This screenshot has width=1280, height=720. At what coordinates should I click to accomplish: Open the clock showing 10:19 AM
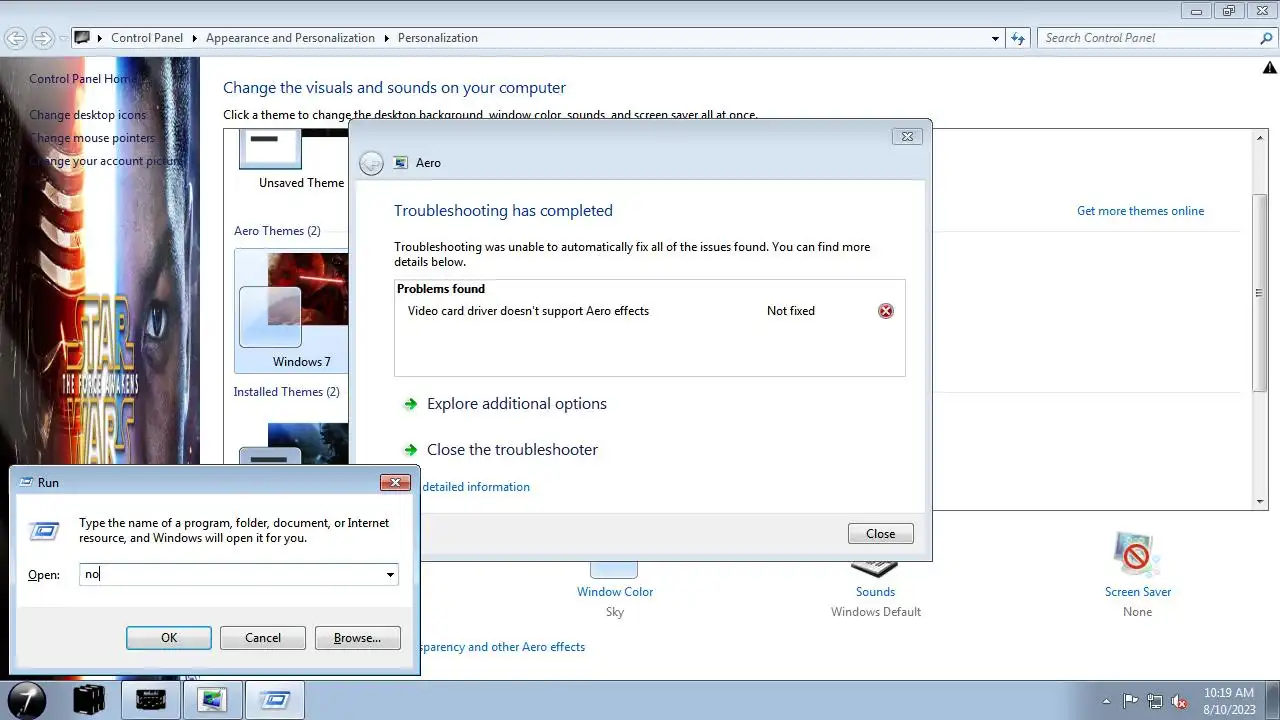pyautogui.click(x=1229, y=700)
